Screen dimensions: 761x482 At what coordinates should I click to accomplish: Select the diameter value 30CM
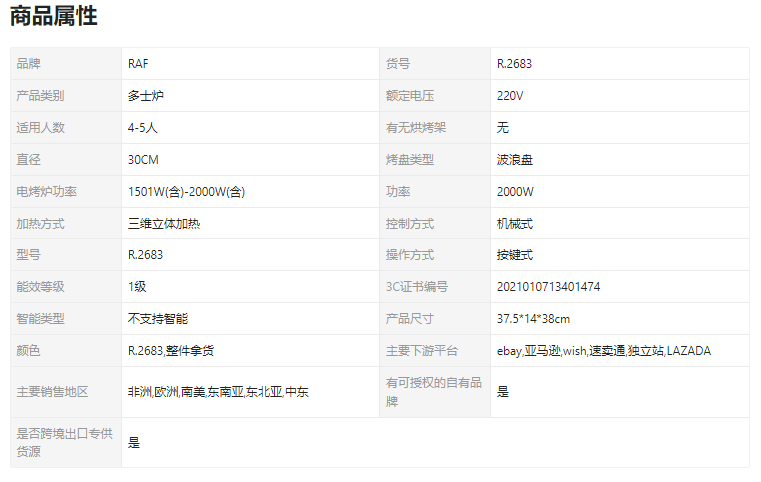tap(143, 160)
